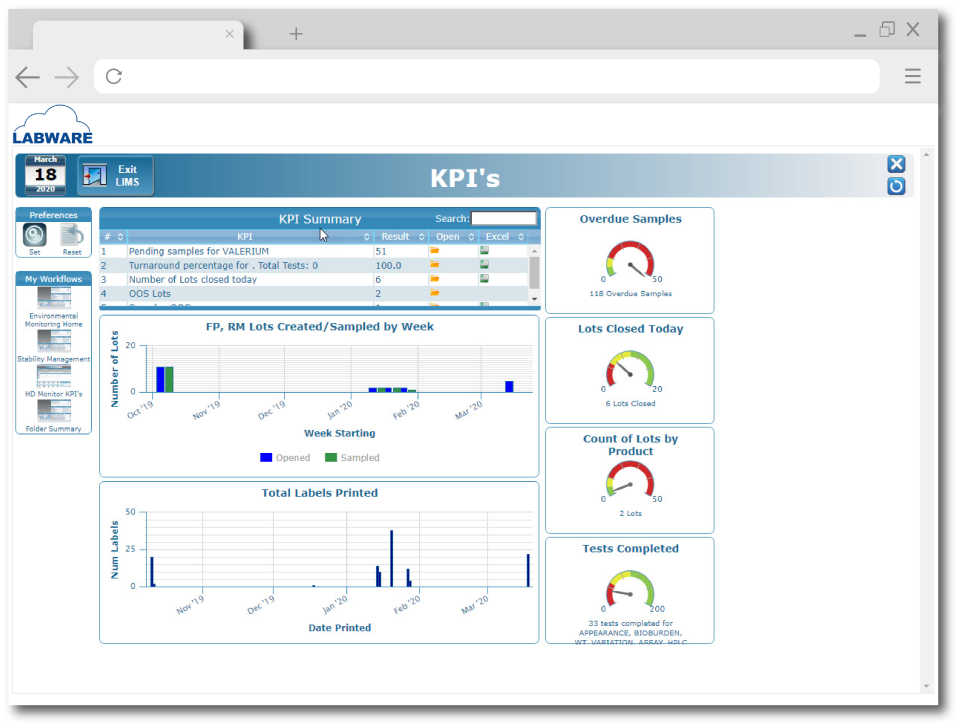Open a new browser tab

pyautogui.click(x=296, y=34)
